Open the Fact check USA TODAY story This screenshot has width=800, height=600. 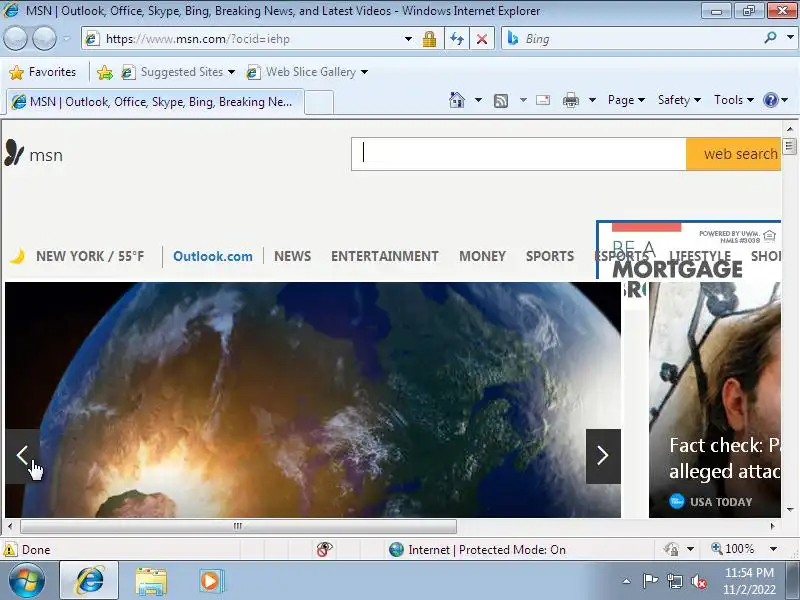[x=715, y=400]
